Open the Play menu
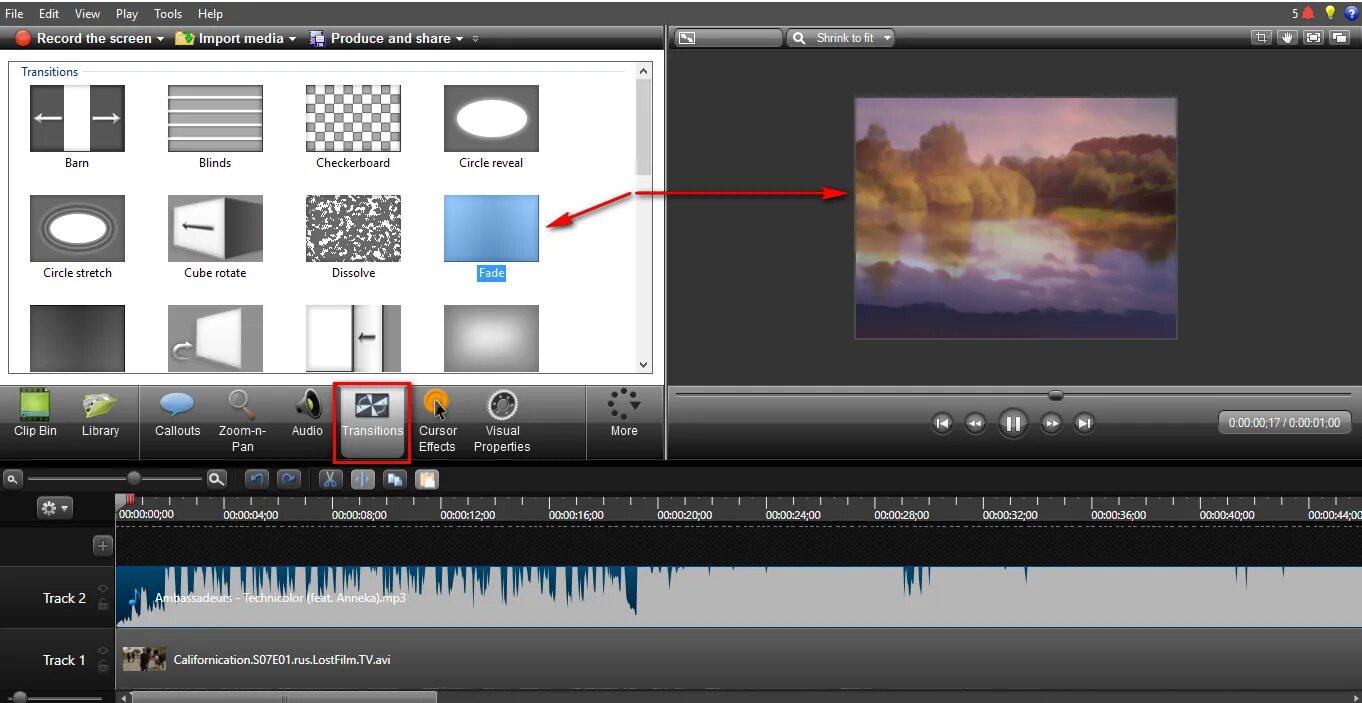 (x=127, y=14)
